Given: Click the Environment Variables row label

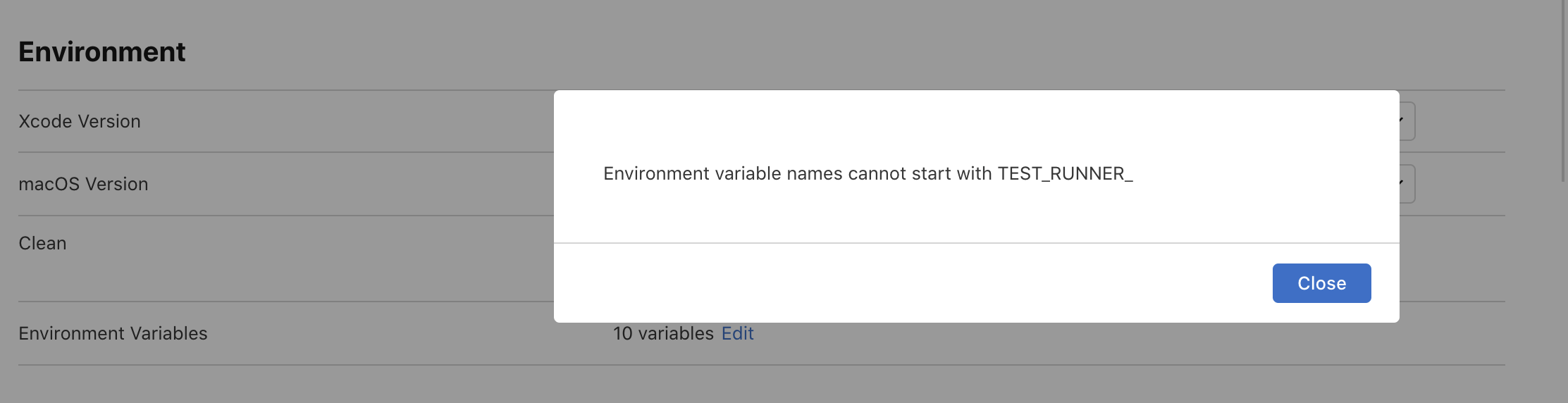Looking at the screenshot, I should coord(113,333).
